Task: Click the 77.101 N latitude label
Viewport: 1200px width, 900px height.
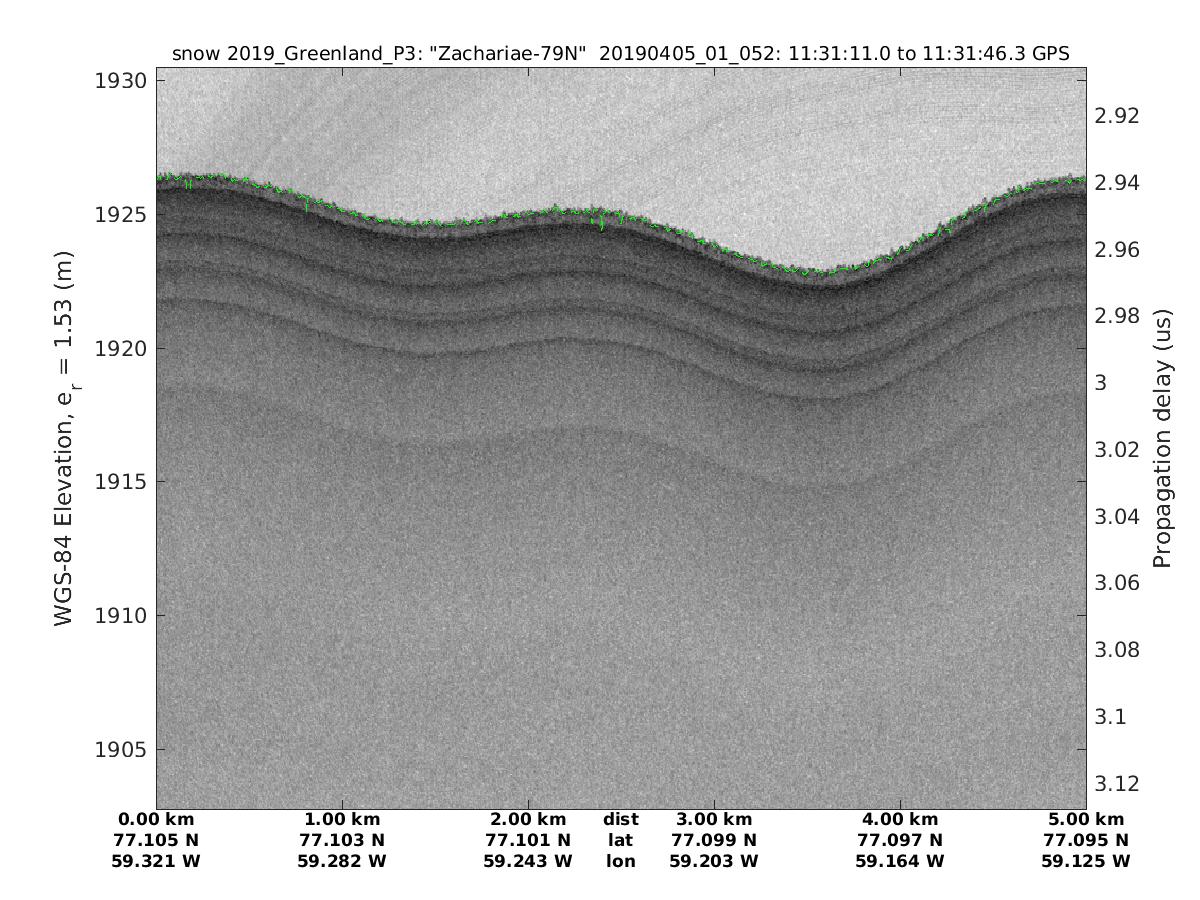Action: pos(528,840)
